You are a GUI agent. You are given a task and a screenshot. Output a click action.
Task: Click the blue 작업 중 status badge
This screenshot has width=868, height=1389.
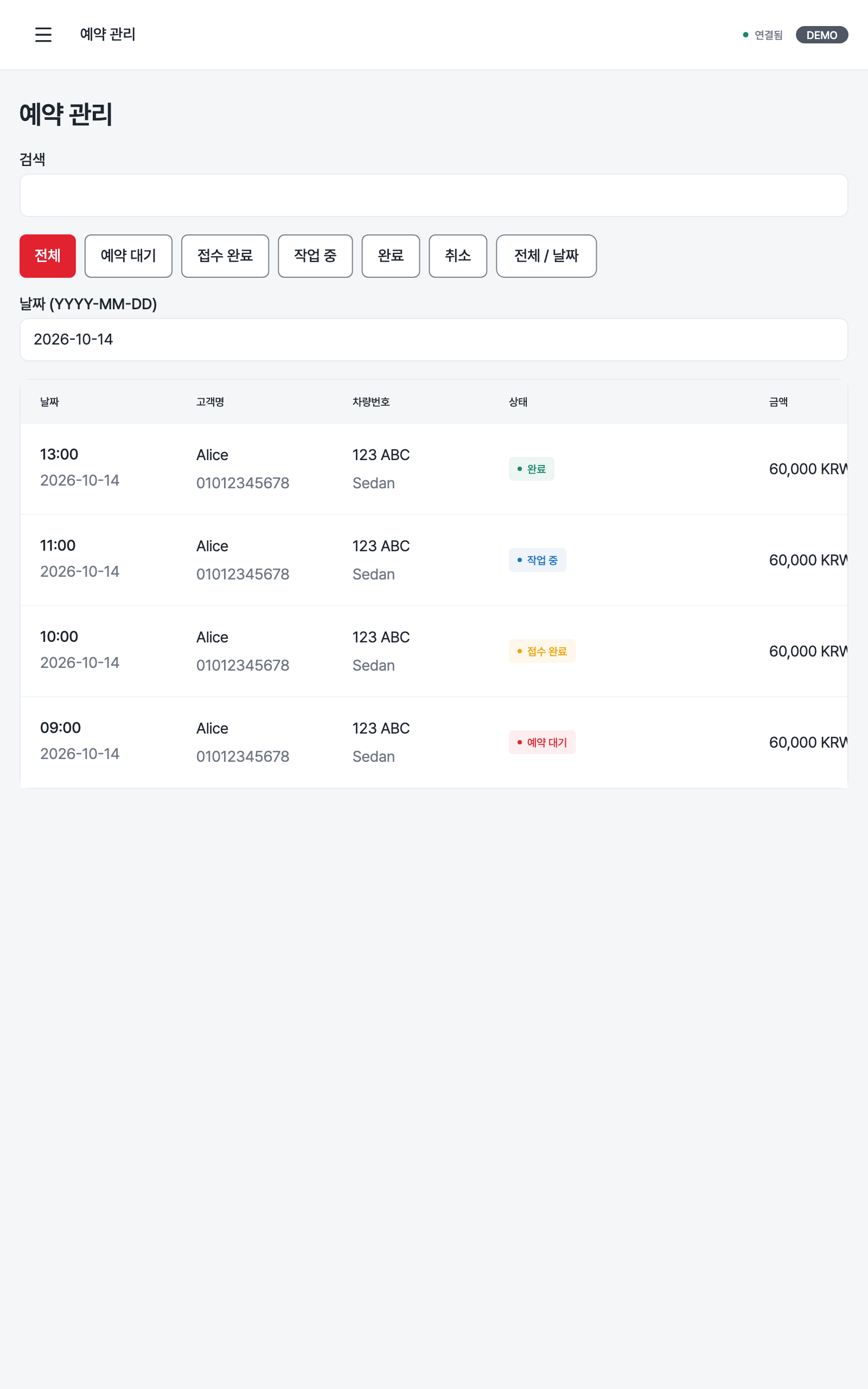tap(537, 560)
